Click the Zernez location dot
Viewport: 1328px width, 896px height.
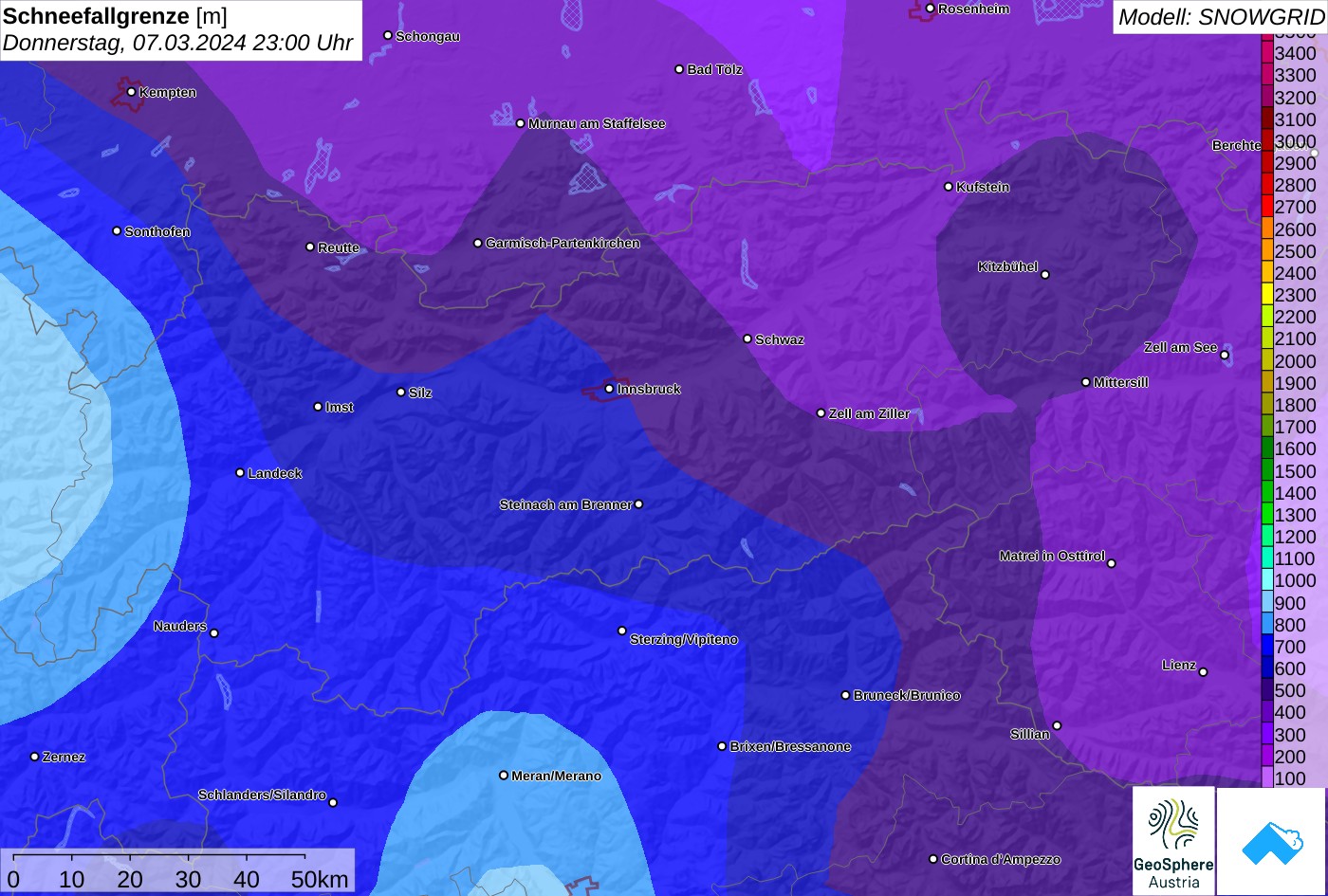click(35, 757)
